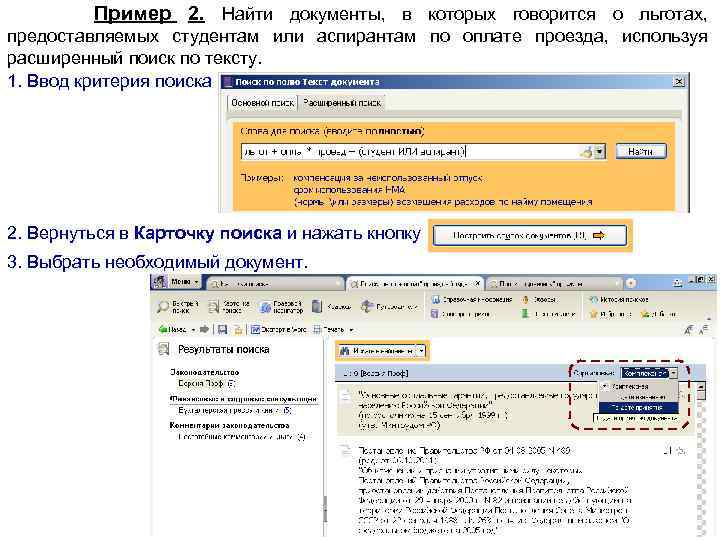Viewport: 720px width, 540px height.
Task: Click Экспорт в Word toolbar button
Action: [278, 330]
